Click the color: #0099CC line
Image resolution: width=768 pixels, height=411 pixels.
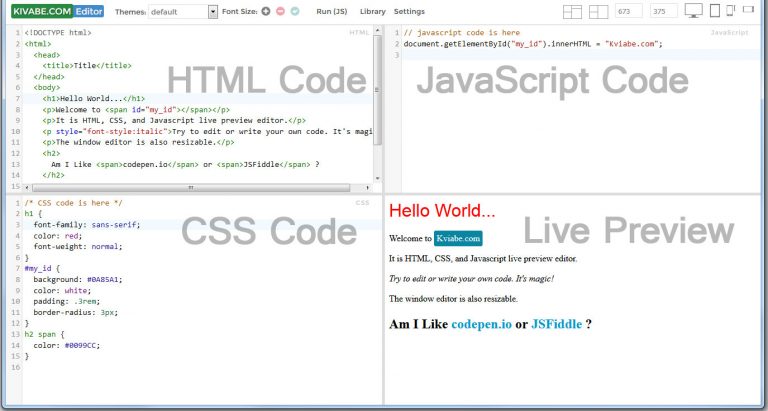coord(67,345)
